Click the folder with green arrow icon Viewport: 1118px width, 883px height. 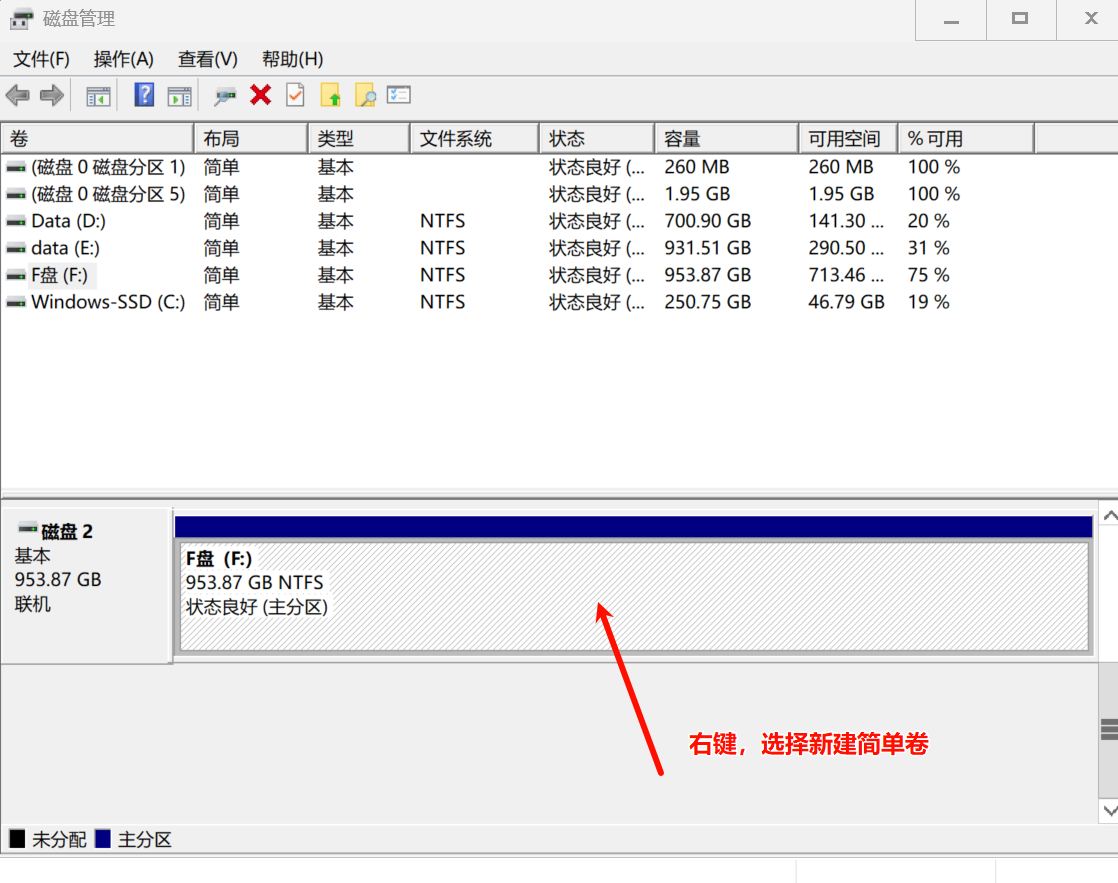(331, 96)
